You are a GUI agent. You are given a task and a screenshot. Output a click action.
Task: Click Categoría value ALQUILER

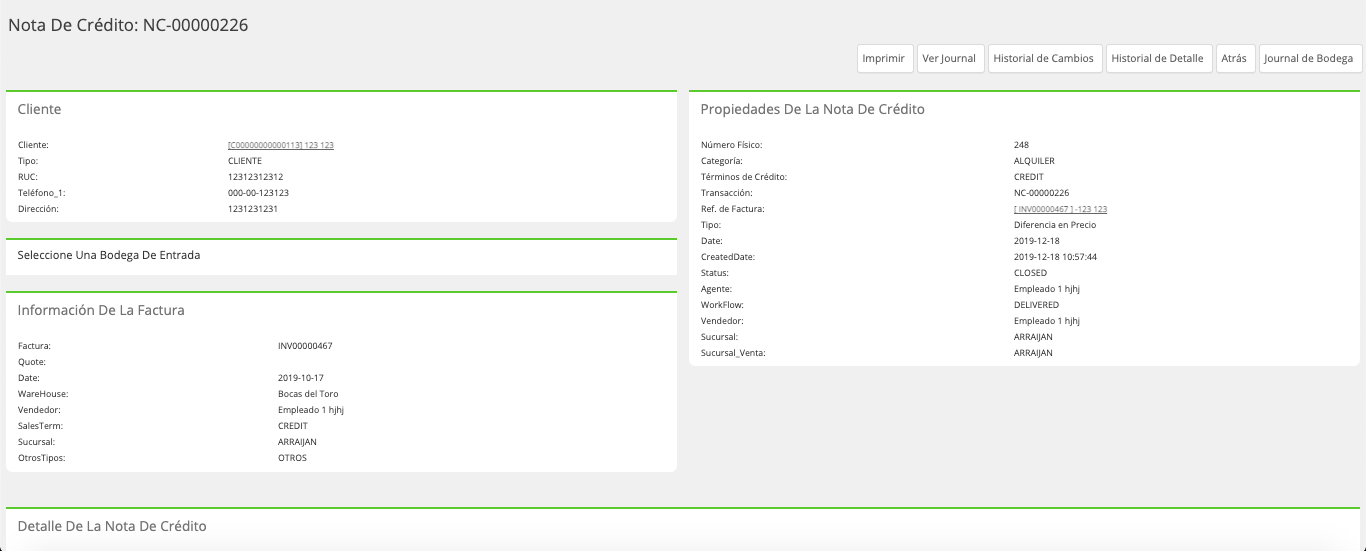pos(1034,161)
